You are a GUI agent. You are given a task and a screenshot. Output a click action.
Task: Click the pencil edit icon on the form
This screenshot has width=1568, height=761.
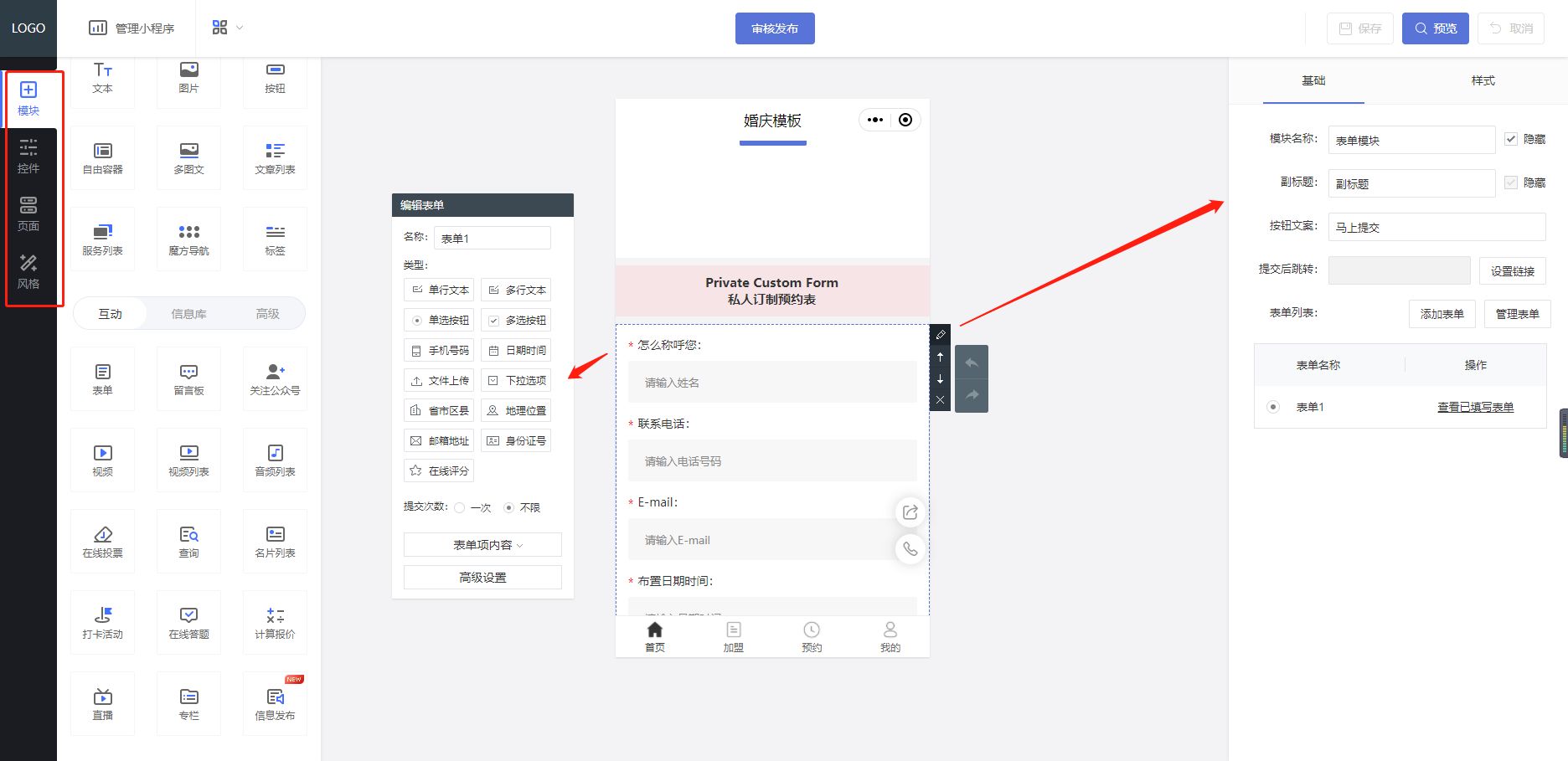pos(940,335)
